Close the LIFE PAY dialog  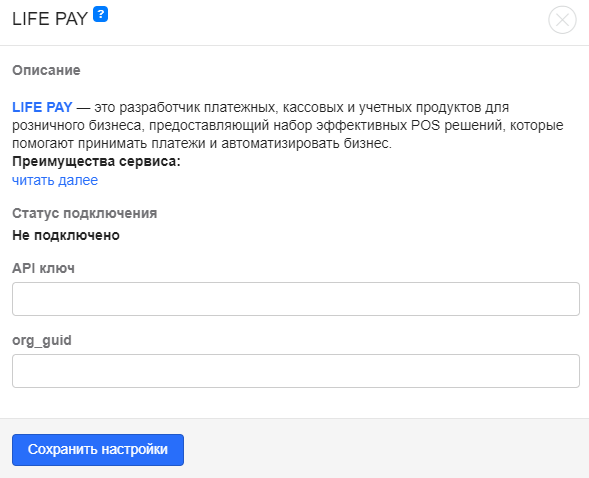click(562, 20)
